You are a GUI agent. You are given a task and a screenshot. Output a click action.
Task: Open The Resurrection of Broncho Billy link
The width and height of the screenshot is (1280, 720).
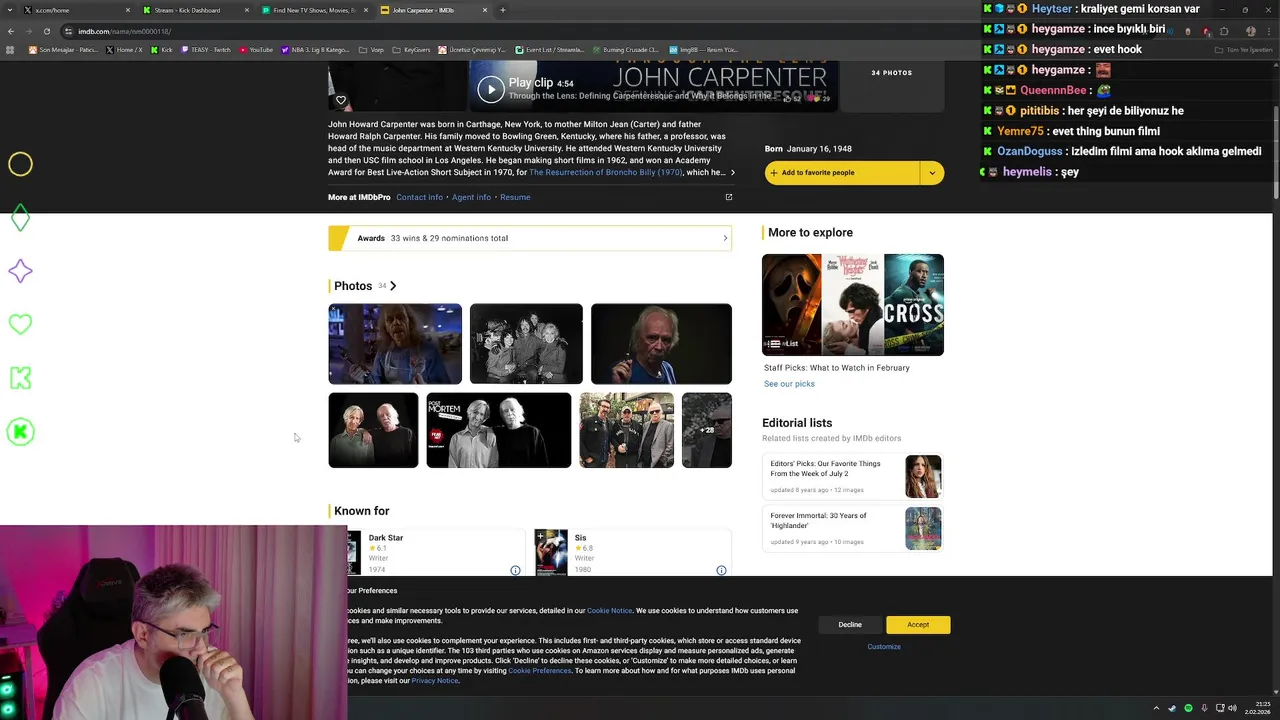pos(606,172)
